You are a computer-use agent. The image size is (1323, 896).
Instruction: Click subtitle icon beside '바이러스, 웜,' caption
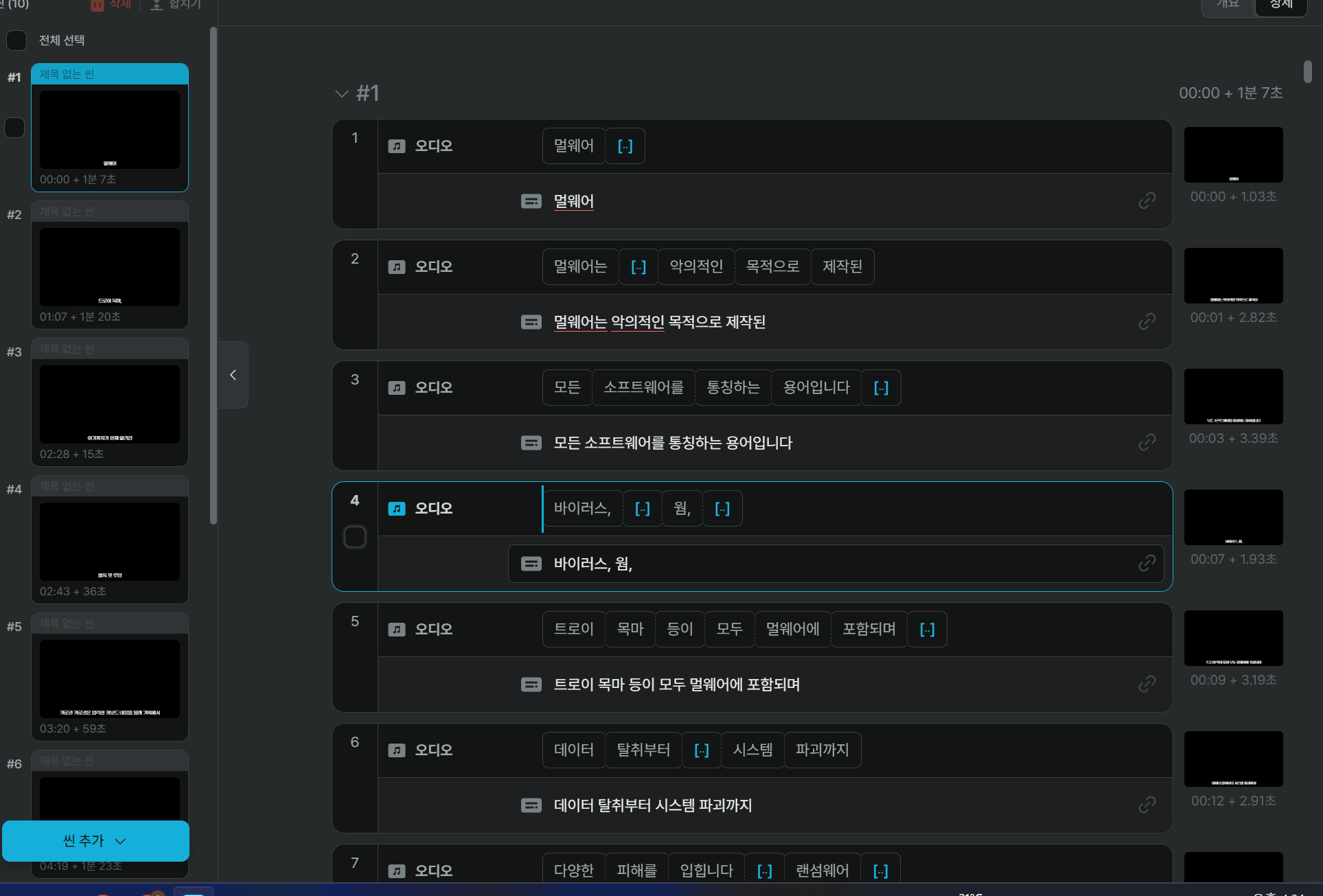531,564
